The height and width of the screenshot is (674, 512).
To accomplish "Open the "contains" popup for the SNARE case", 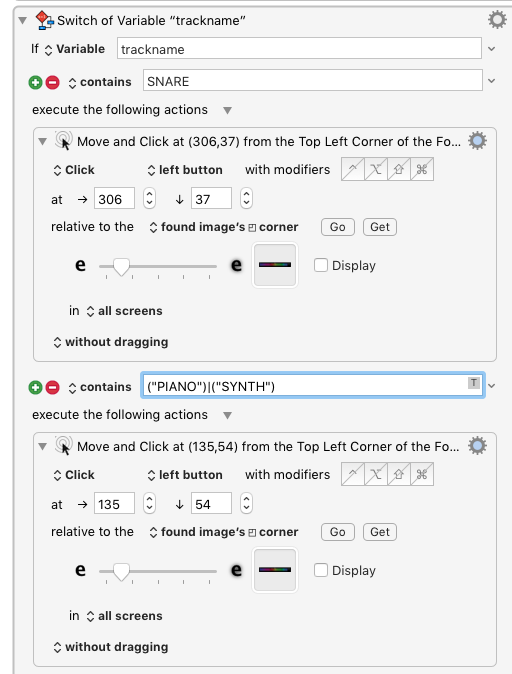I will (x=100, y=82).
